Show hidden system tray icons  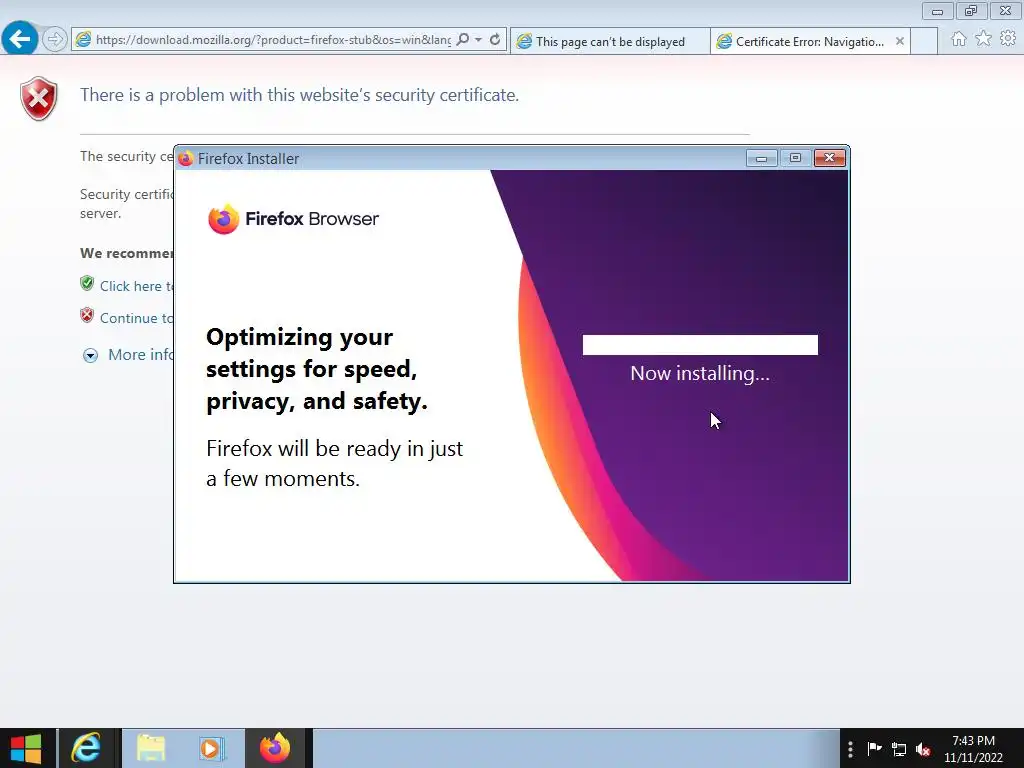click(850, 749)
